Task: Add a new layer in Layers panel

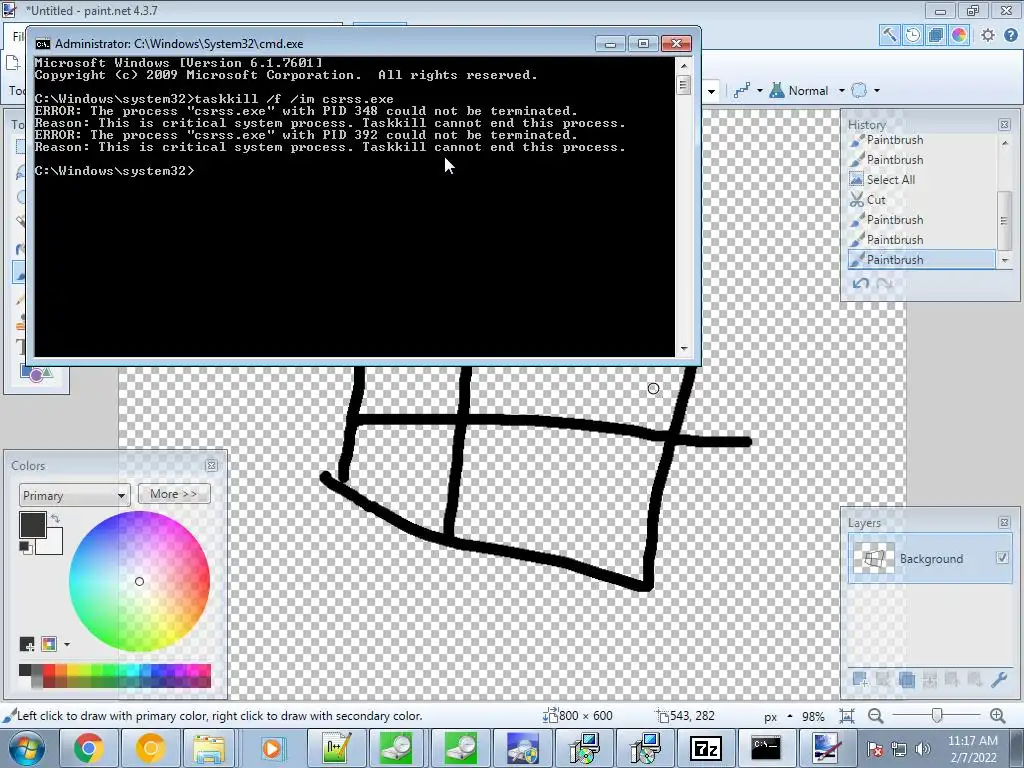Action: point(860,680)
